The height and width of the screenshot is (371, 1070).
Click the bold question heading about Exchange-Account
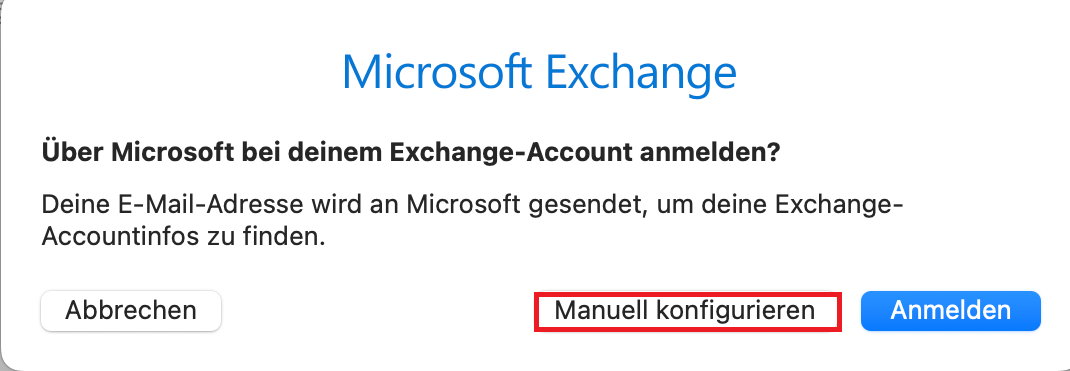tap(411, 152)
